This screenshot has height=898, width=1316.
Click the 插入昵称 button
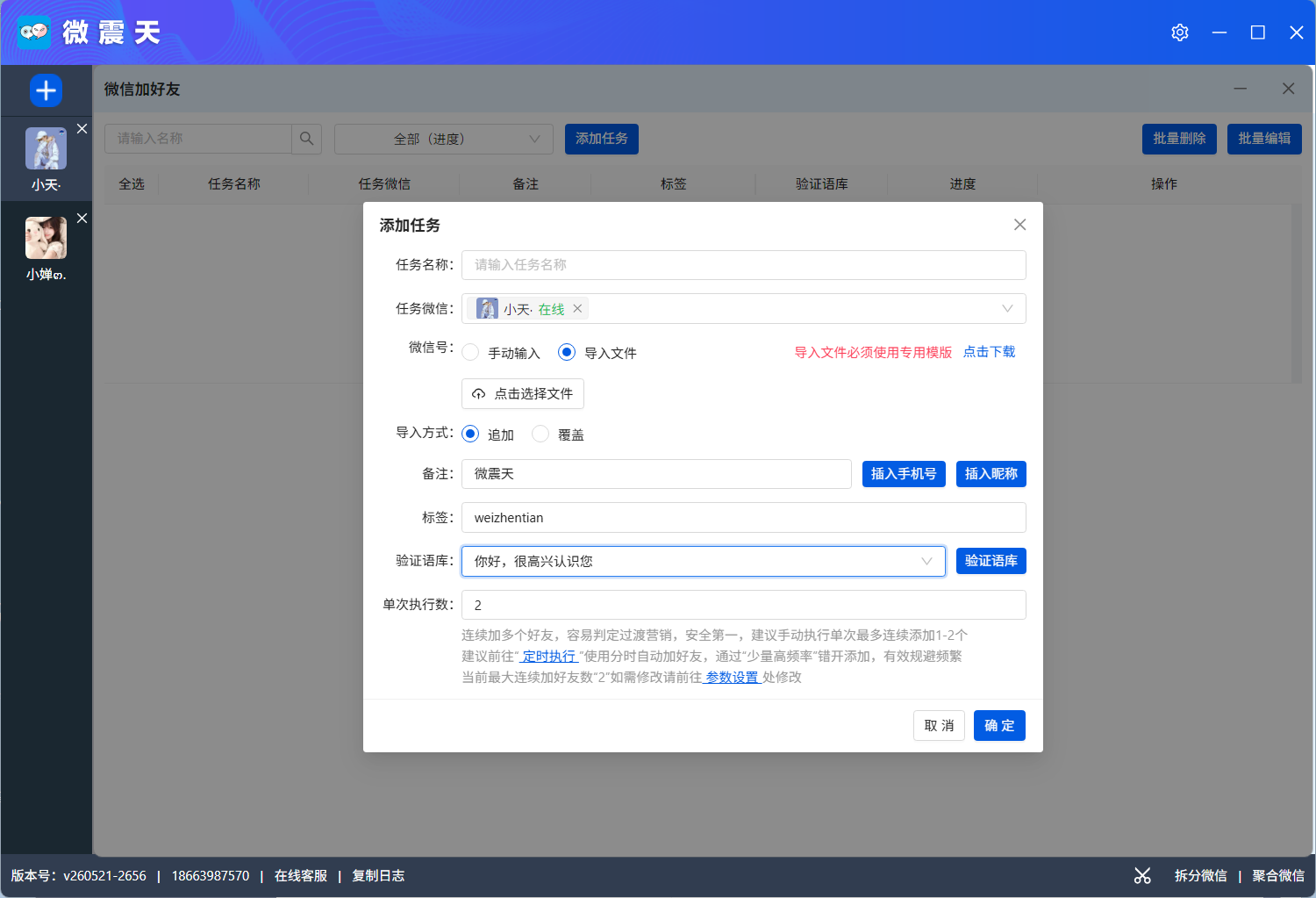click(x=991, y=474)
